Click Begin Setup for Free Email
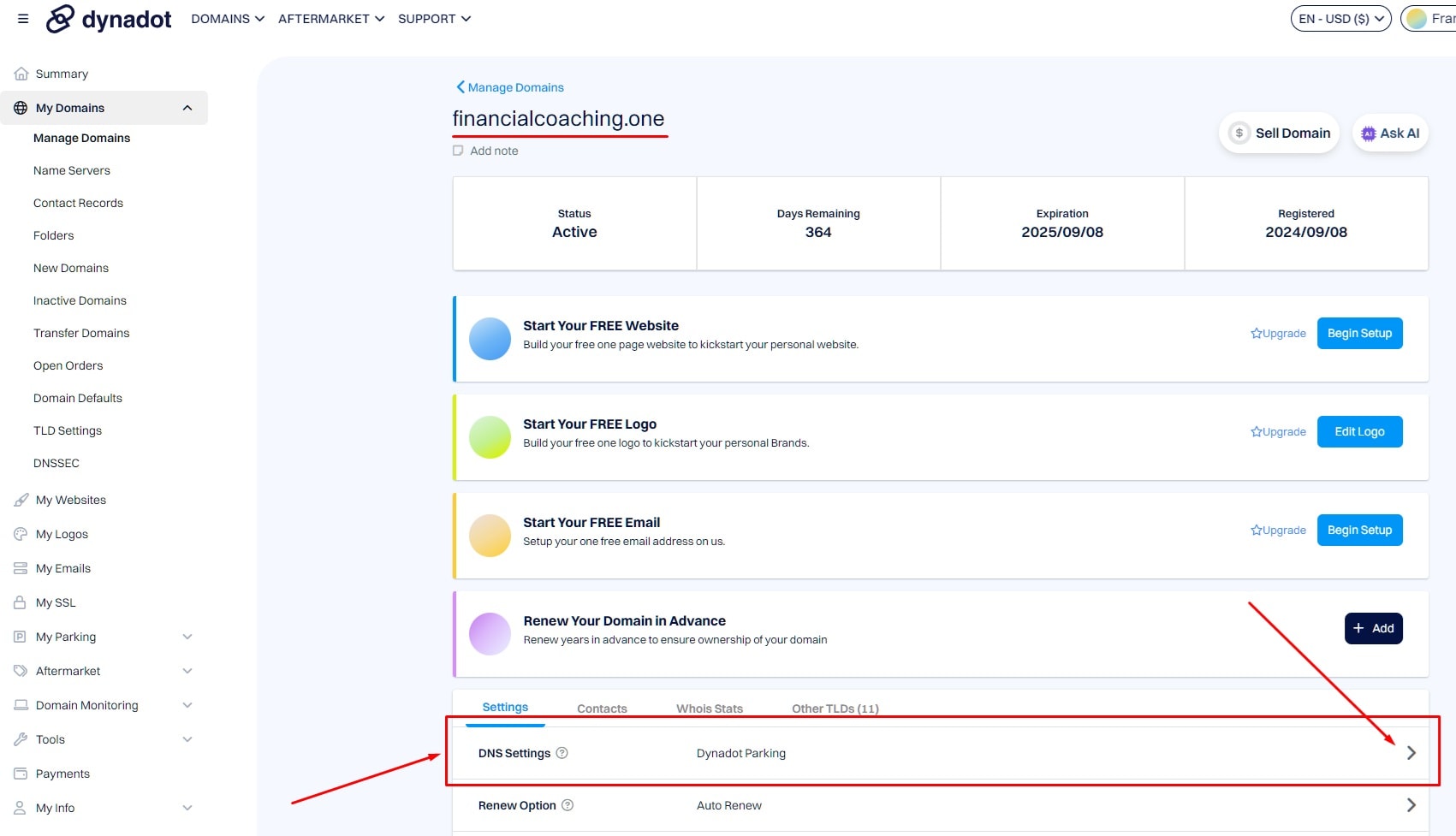1456x836 pixels. 1359,530
